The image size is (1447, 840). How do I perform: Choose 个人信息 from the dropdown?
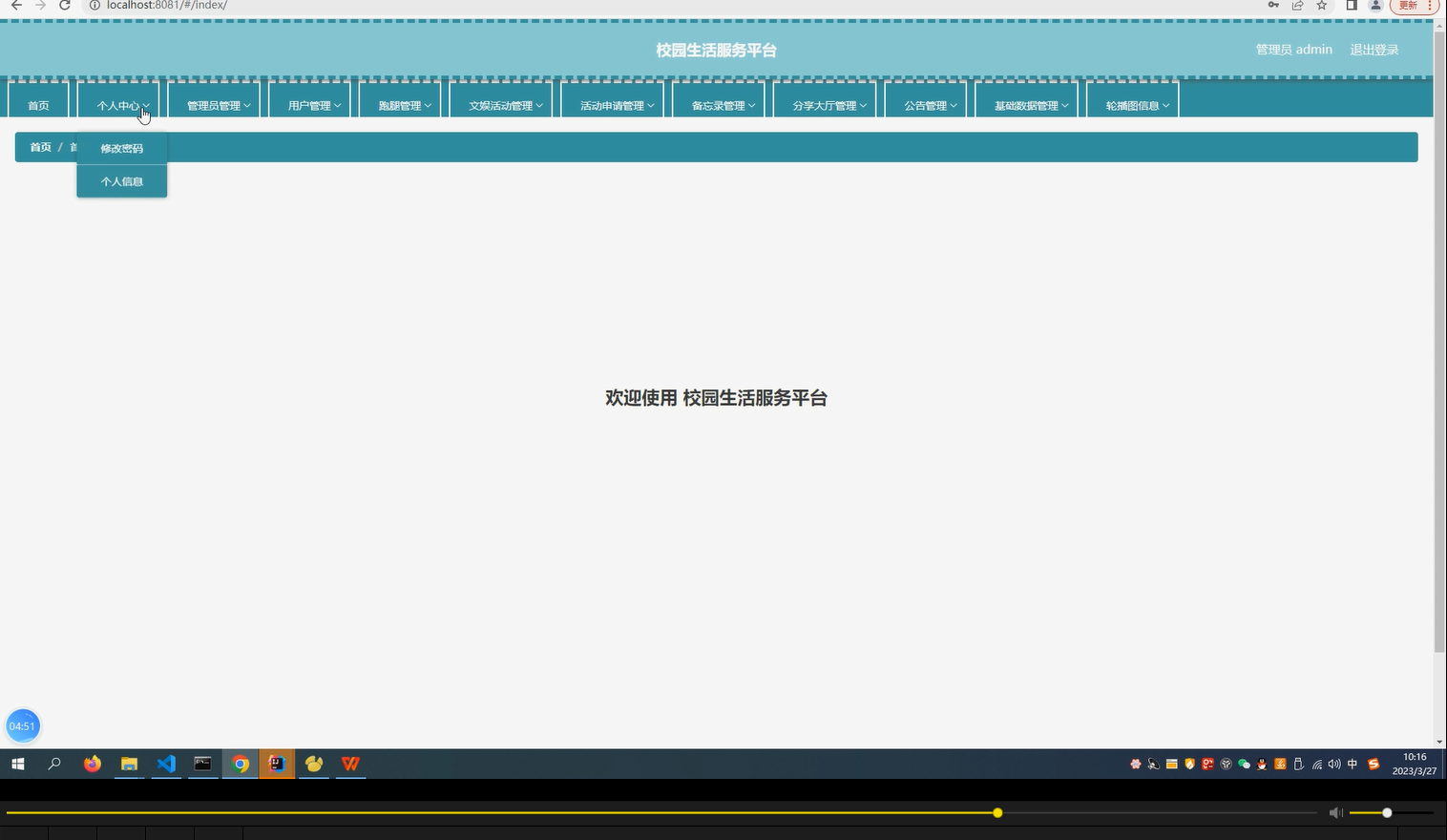click(x=122, y=181)
